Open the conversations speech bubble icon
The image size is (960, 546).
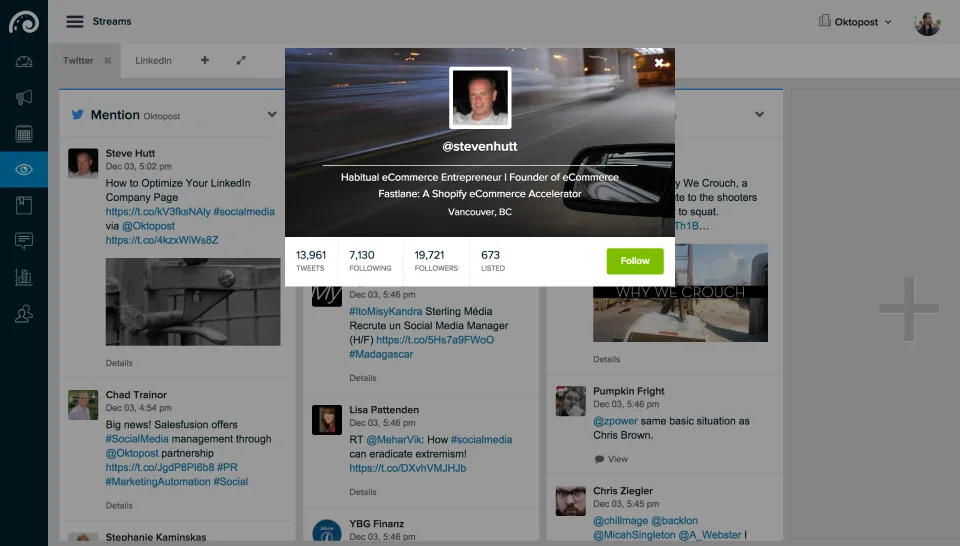[24, 241]
